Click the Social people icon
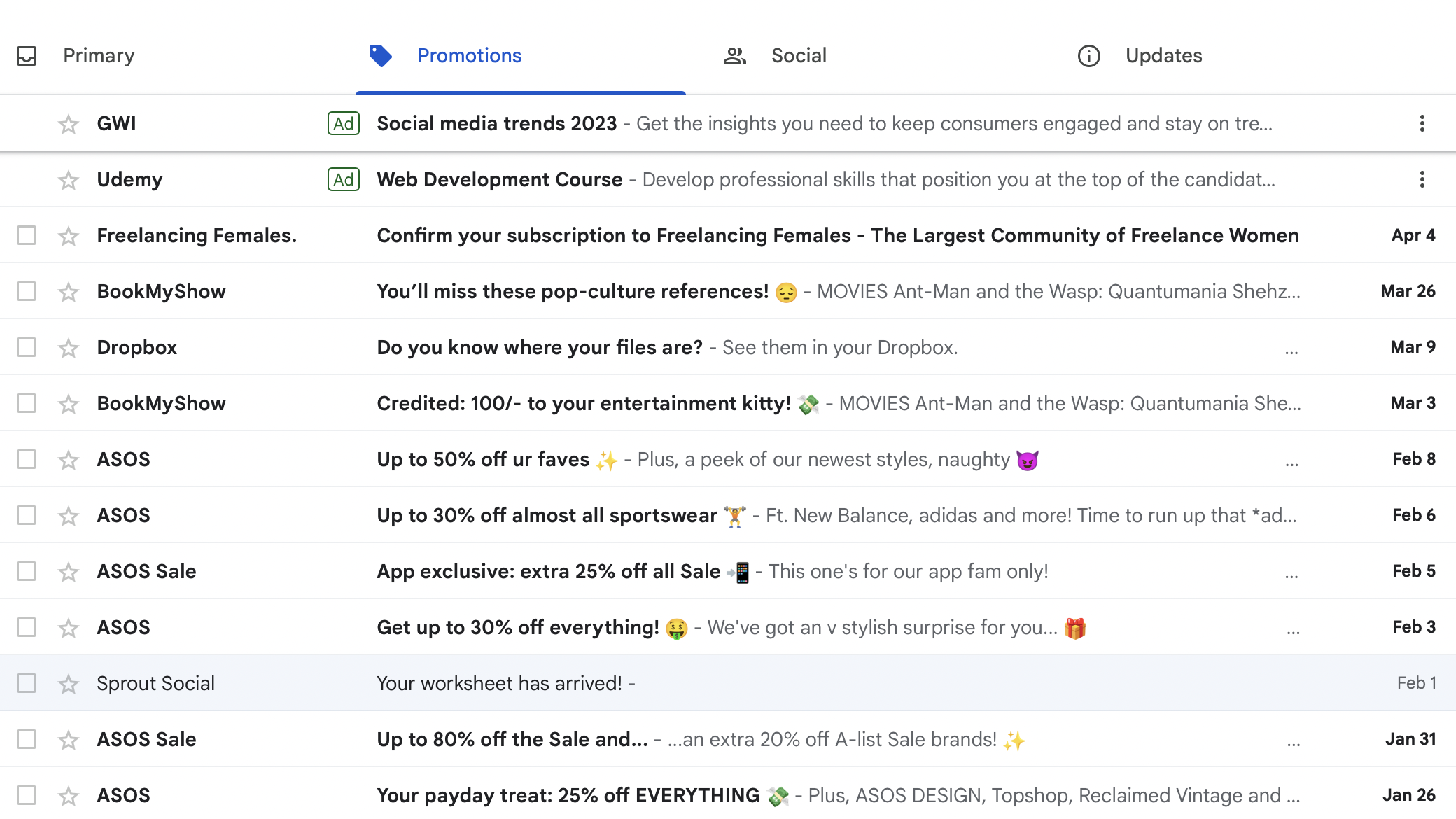 tap(734, 56)
